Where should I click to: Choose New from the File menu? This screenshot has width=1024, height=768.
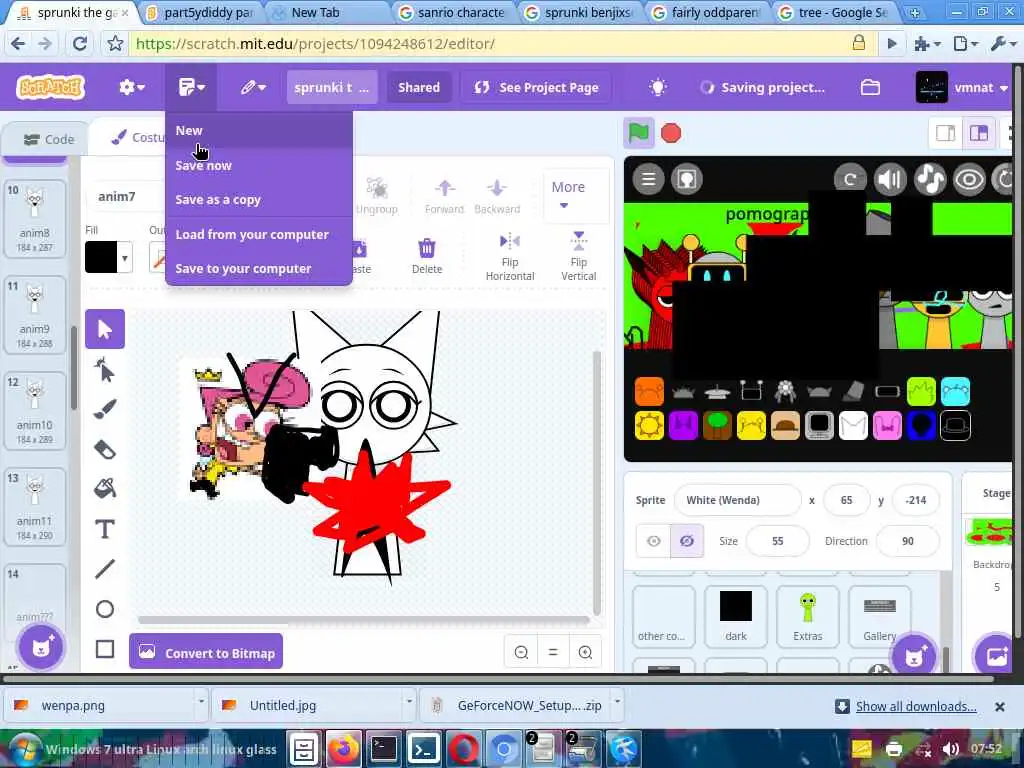pos(259,131)
